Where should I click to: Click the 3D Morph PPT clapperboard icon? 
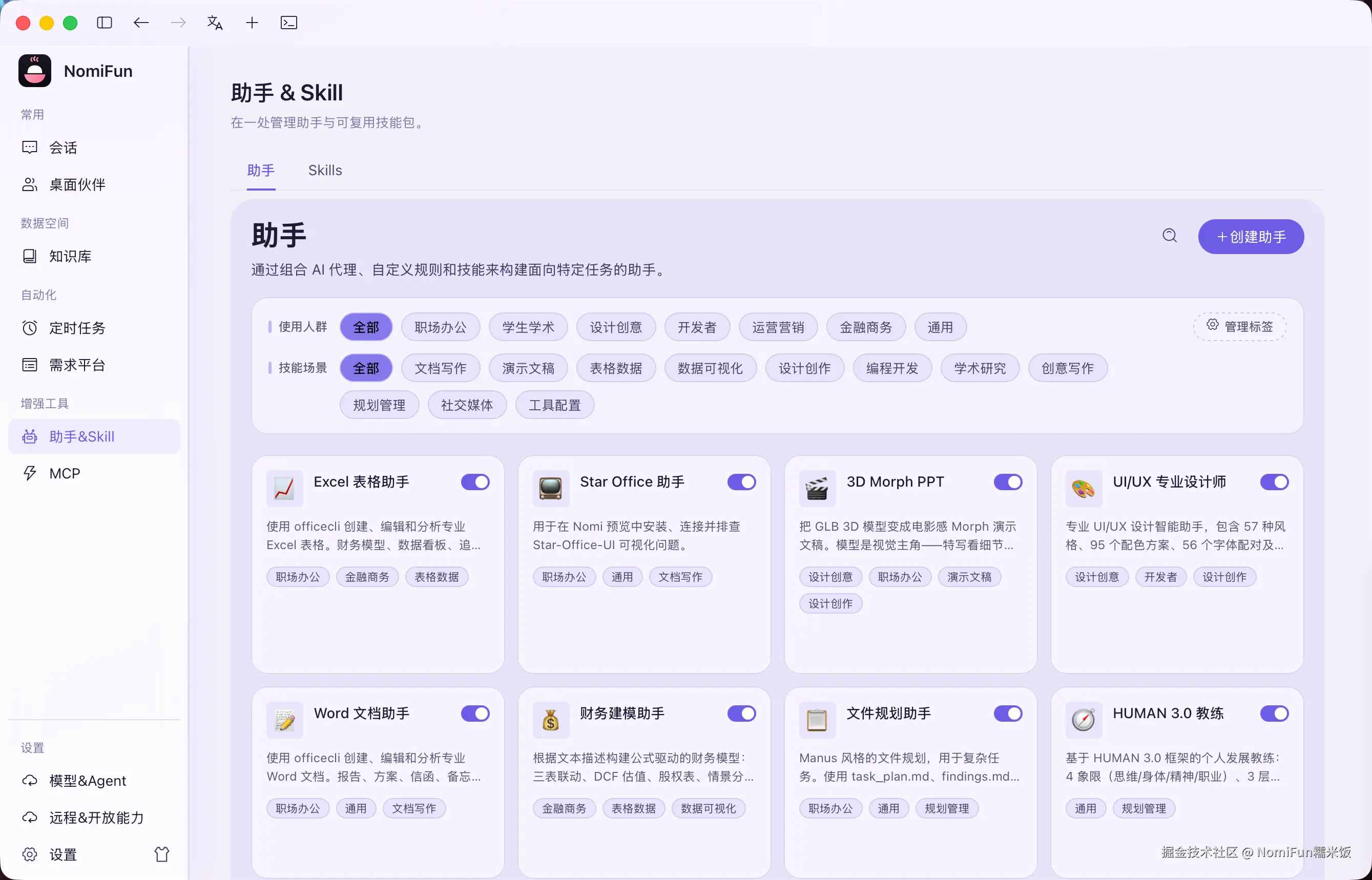817,489
